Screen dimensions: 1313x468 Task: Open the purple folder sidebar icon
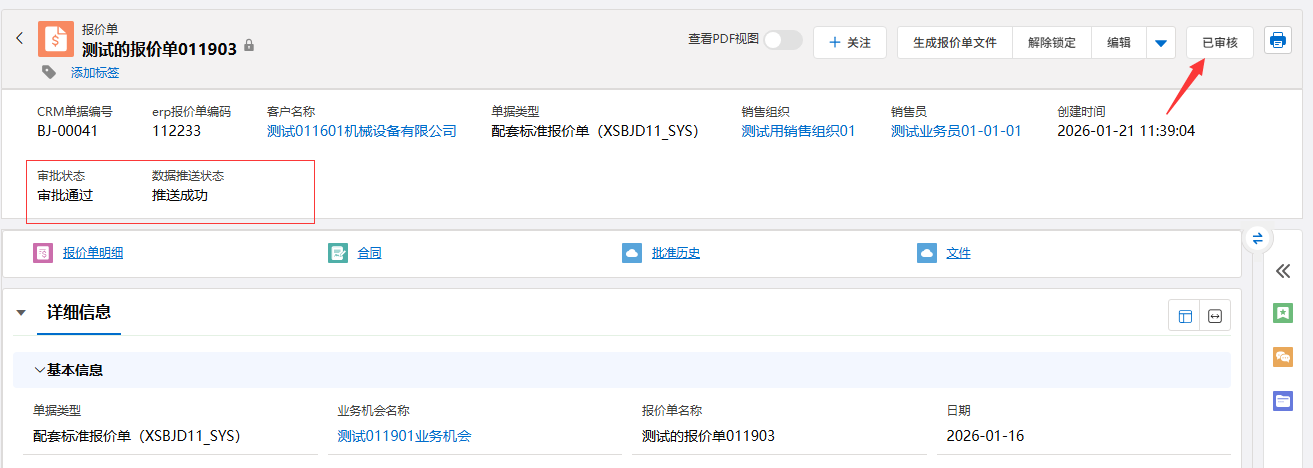pyautogui.click(x=1283, y=401)
